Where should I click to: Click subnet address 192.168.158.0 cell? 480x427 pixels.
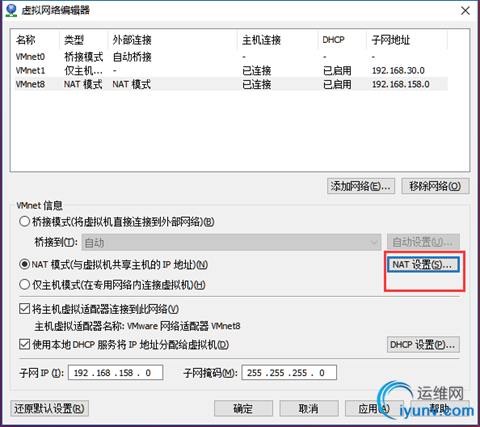401,84
